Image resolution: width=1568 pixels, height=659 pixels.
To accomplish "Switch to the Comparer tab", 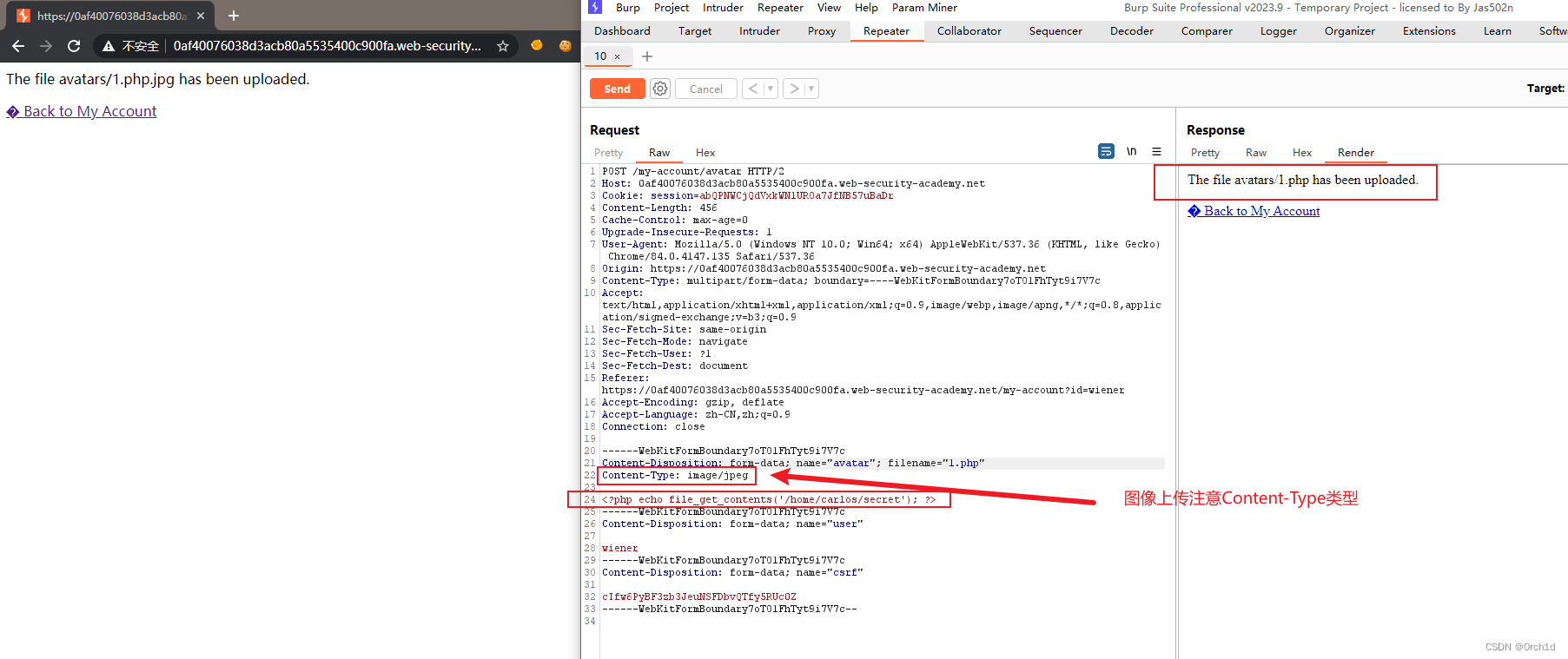I will [1207, 30].
